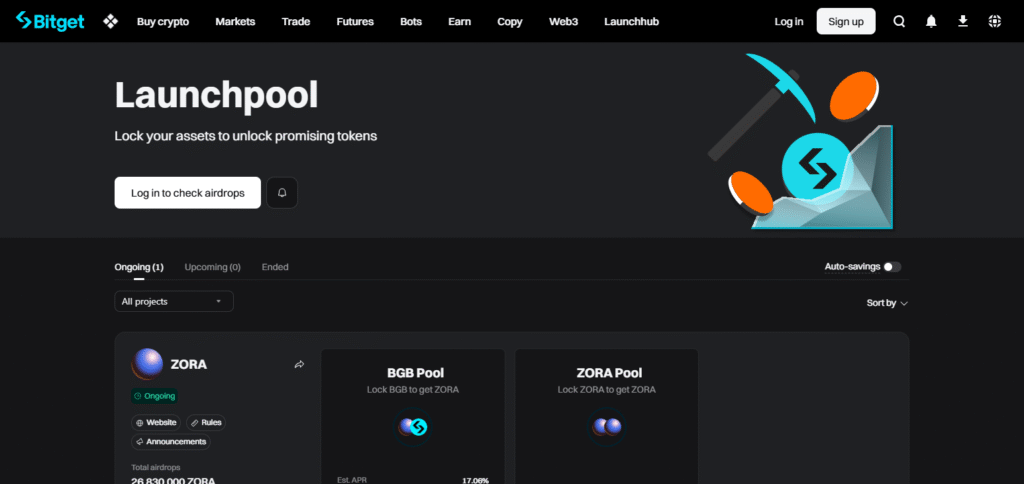Click the Launchpool page heading
Viewport: 1024px width, 484px height.
[x=216, y=95]
